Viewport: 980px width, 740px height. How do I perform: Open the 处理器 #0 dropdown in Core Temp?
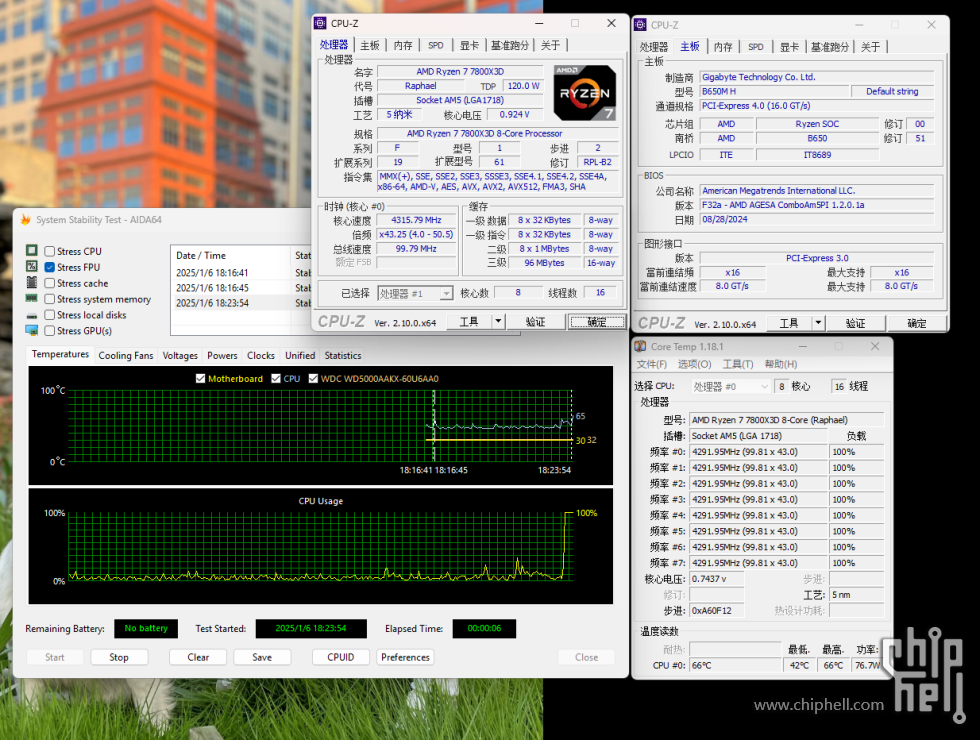[730, 387]
